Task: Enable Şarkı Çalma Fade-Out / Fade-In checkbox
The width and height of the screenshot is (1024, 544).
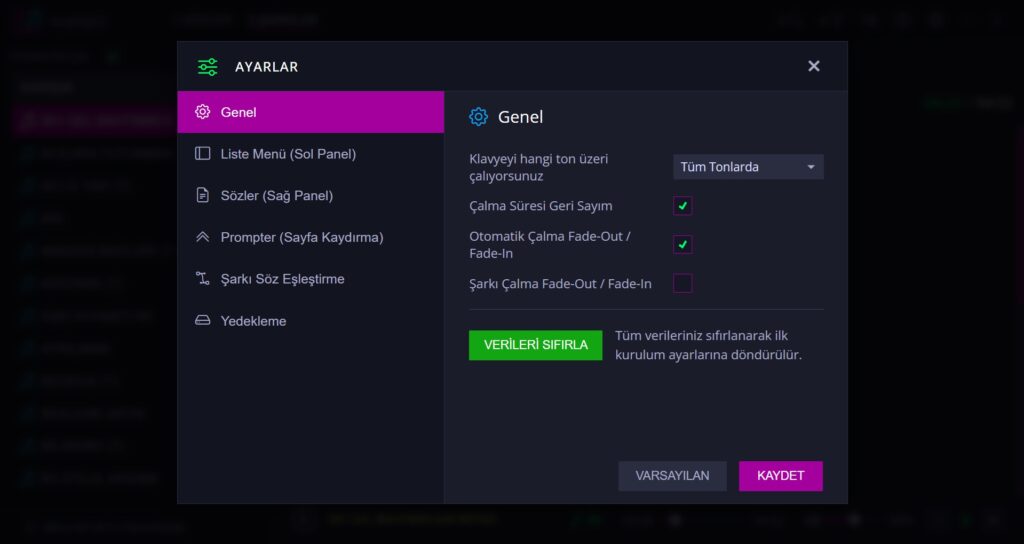Action: 682,283
